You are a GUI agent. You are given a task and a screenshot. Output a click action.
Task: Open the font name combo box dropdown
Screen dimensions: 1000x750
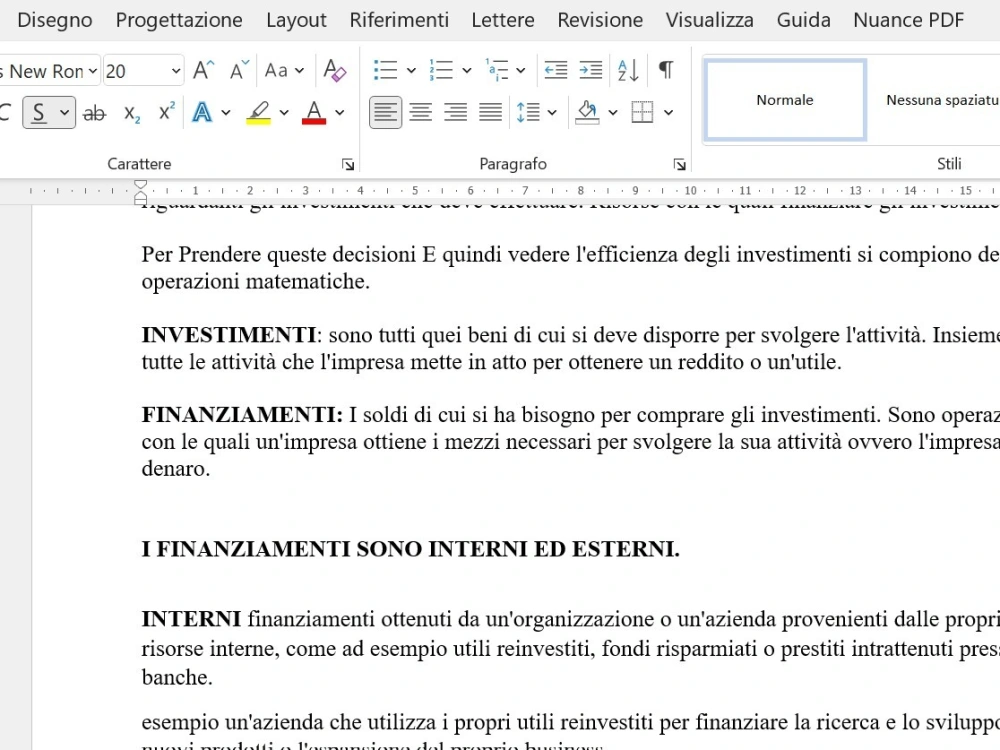click(93, 71)
